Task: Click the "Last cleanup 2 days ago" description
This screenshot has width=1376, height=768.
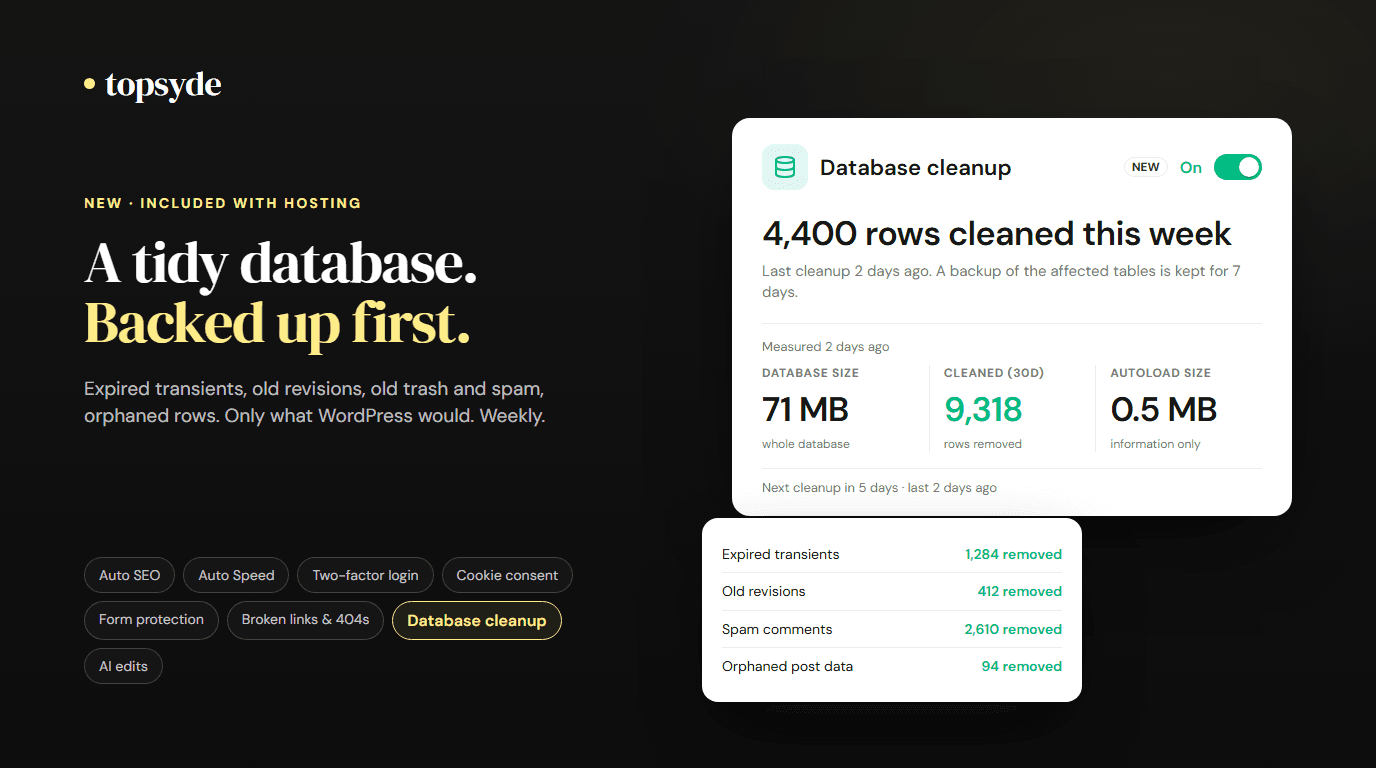Action: click(1001, 282)
